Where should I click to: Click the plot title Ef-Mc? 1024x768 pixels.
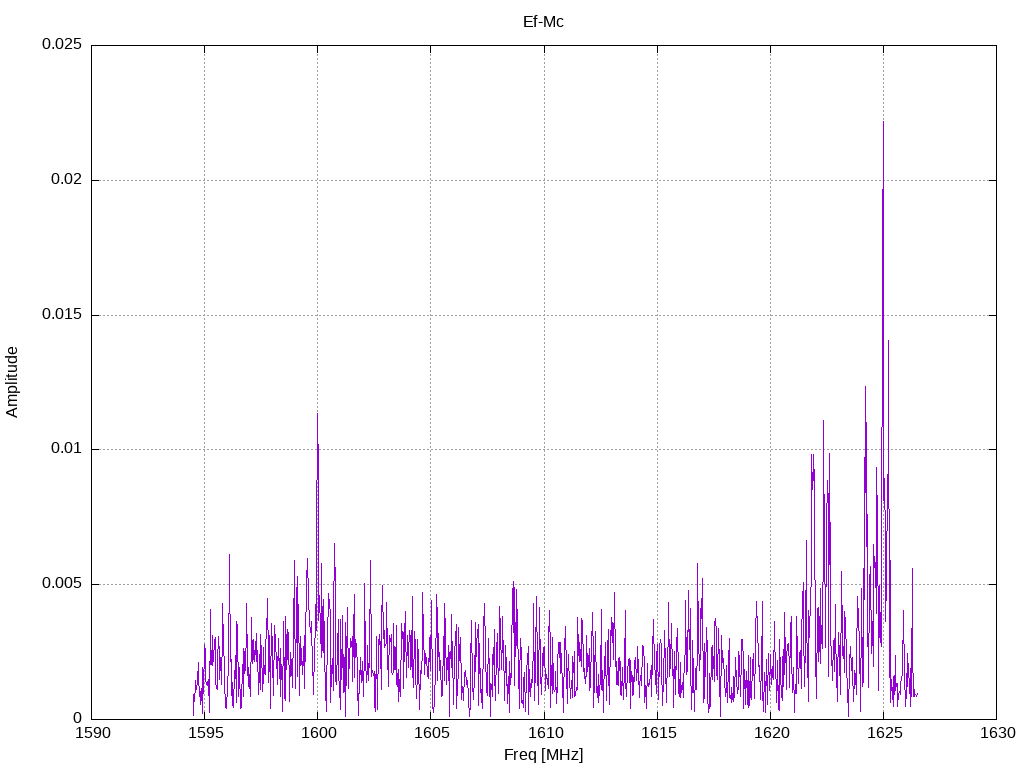(543, 22)
